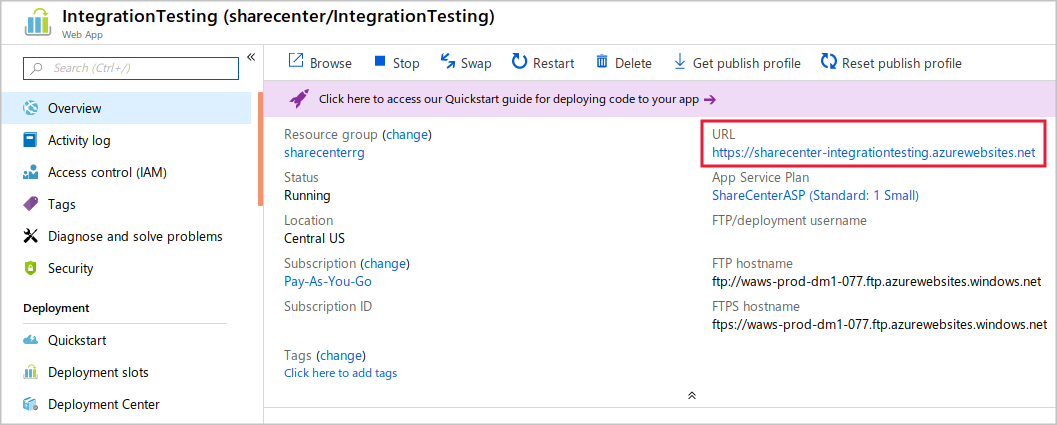
Task: Click the Web App icon in header
Action: 38,22
